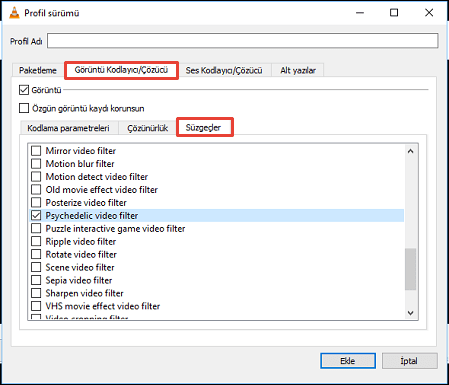This screenshot has height=385, width=449.
Task: Check the Mirror video filter box
Action: click(x=36, y=151)
